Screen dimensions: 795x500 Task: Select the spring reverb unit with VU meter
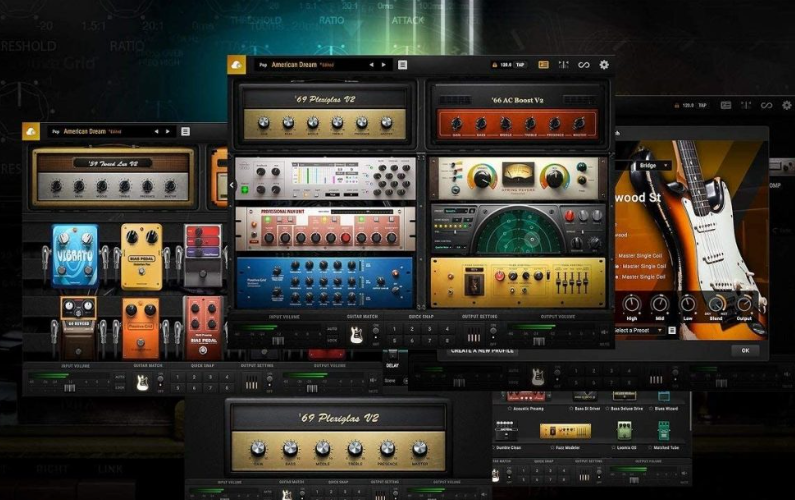[x=518, y=178]
